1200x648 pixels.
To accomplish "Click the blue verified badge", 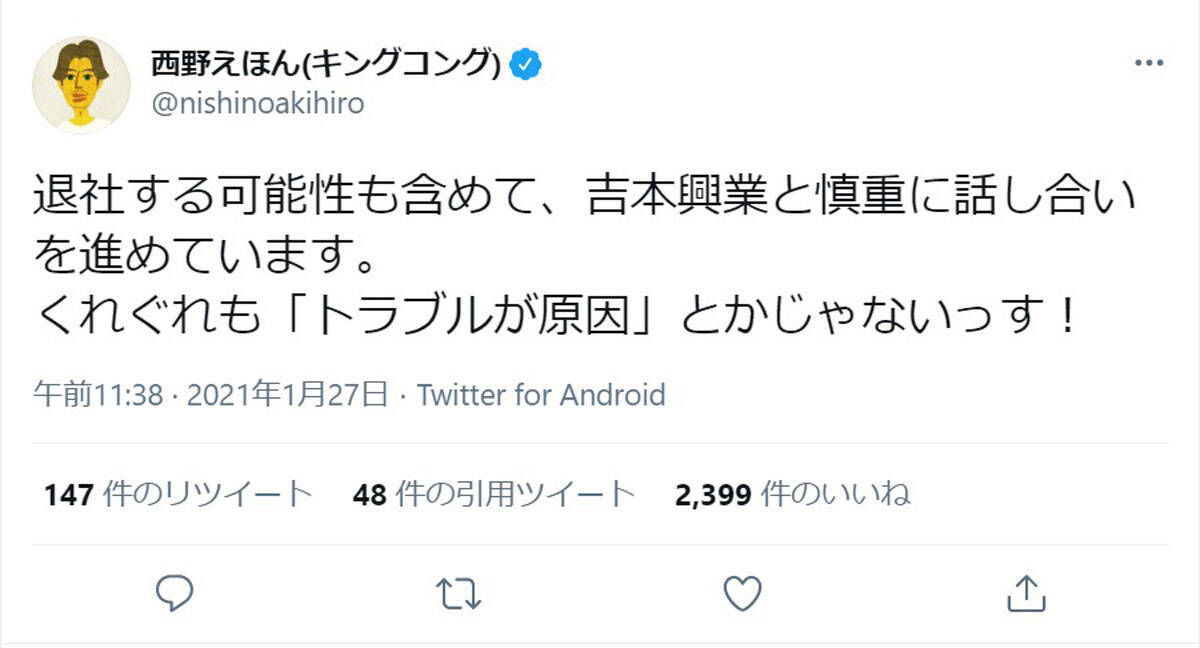I will [526, 64].
